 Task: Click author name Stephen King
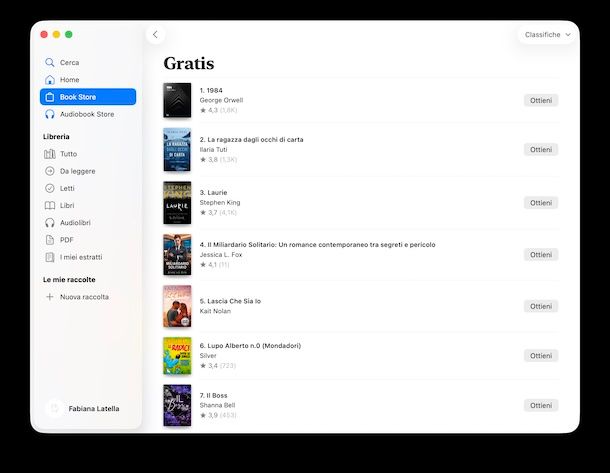220,203
